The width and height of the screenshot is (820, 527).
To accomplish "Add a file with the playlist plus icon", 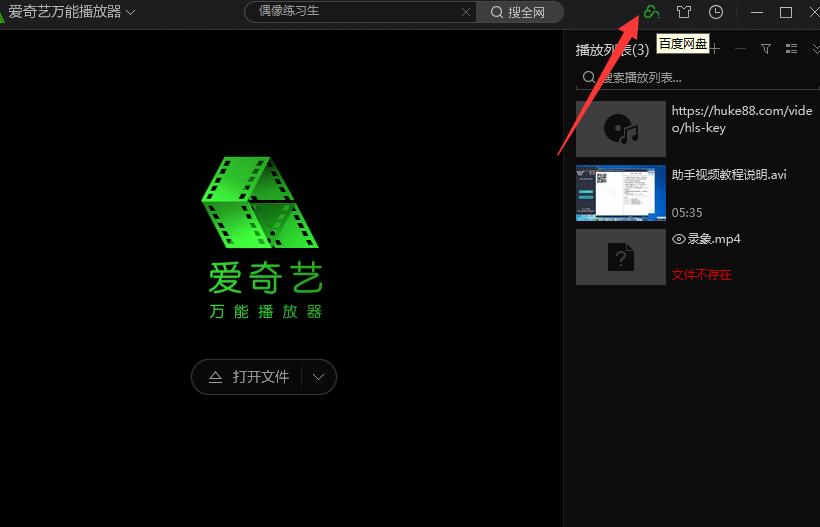I will tap(714, 49).
